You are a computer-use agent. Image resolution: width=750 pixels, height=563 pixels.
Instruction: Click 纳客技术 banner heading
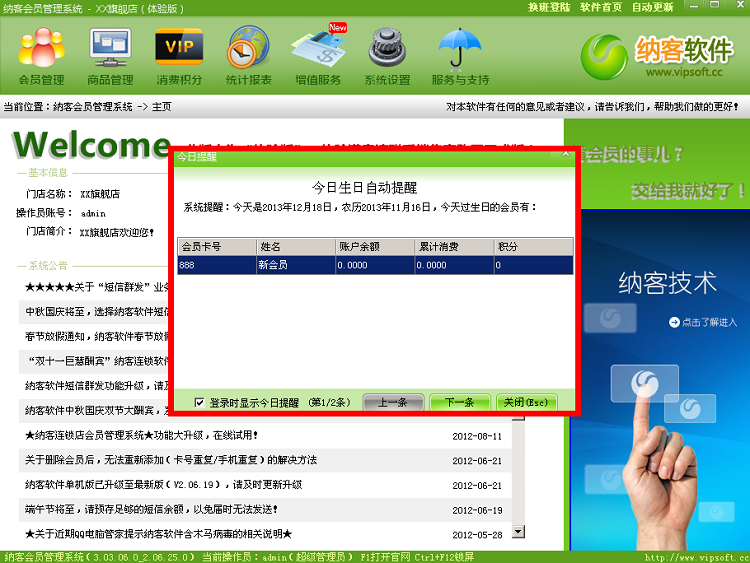[x=667, y=282]
